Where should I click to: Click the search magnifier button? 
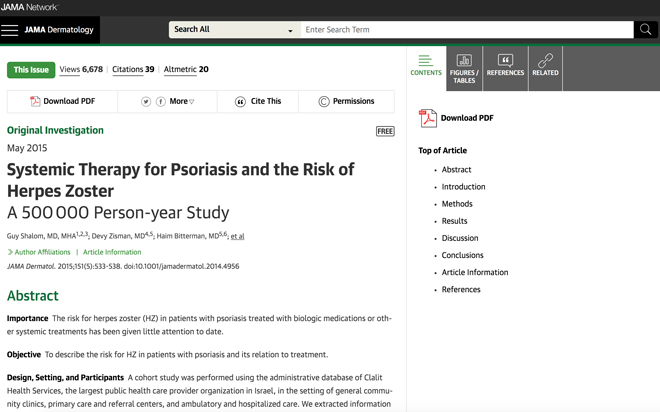[645, 29]
